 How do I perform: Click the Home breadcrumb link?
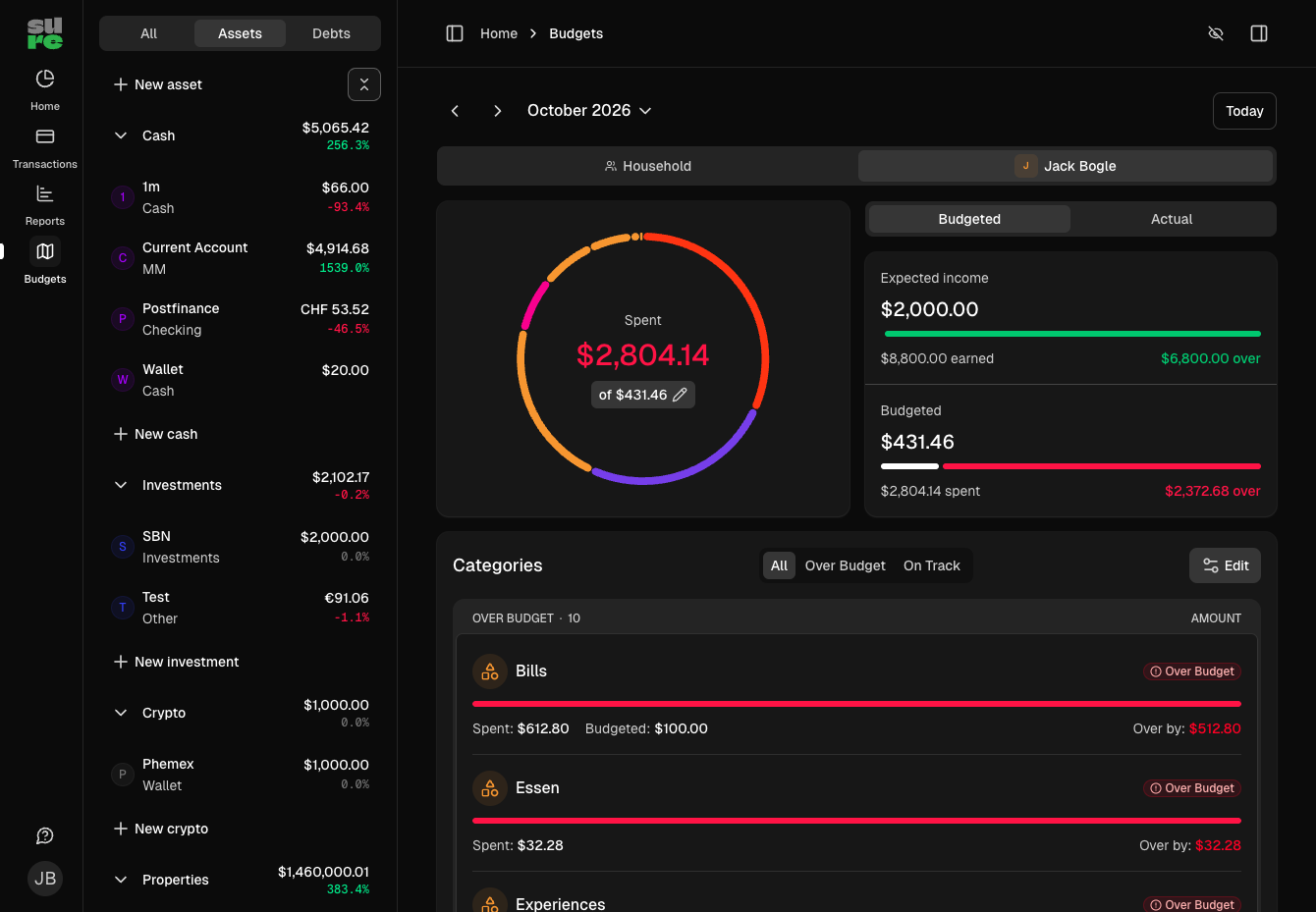point(499,33)
